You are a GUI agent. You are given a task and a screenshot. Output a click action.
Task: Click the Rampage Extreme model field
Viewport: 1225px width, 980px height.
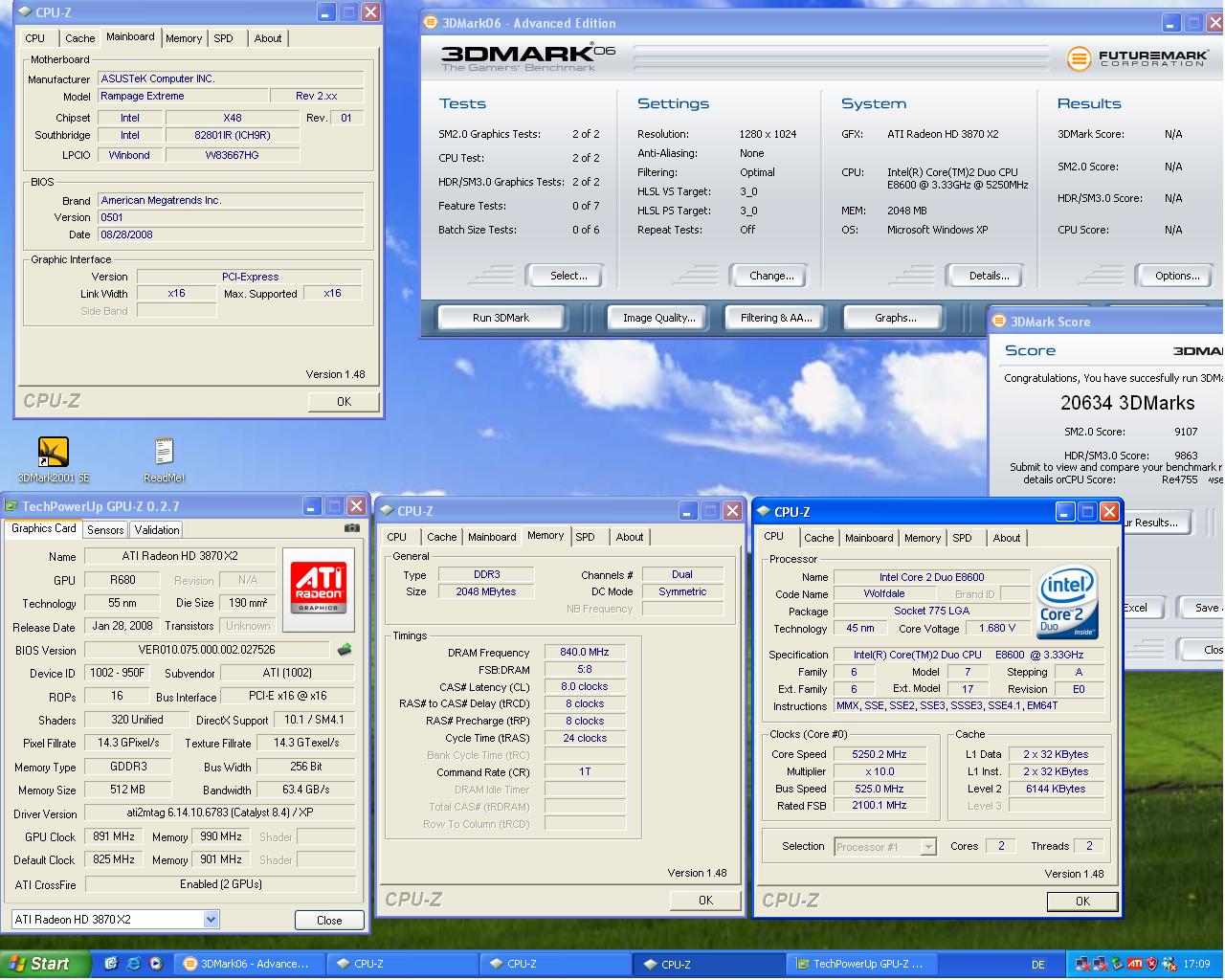tap(181, 96)
